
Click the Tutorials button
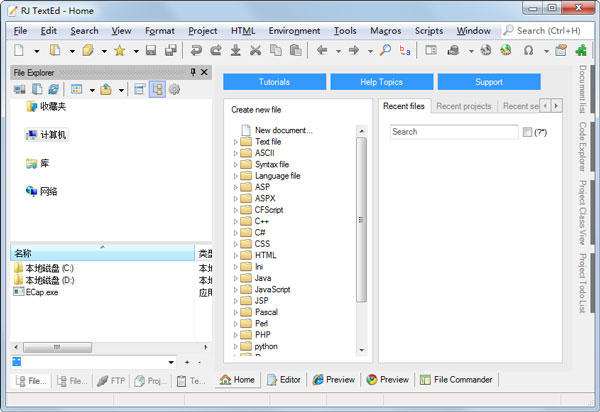point(274,82)
